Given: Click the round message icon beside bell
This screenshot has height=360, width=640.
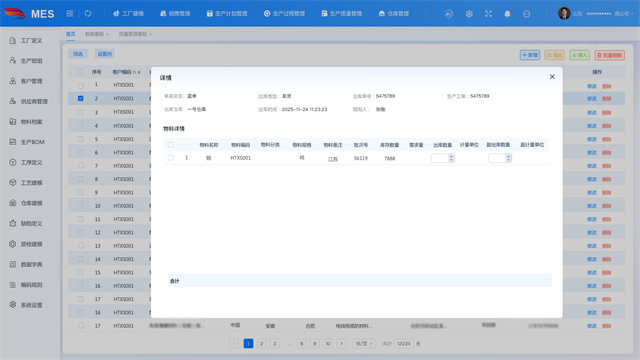Looking at the screenshot, I should click(527, 14).
